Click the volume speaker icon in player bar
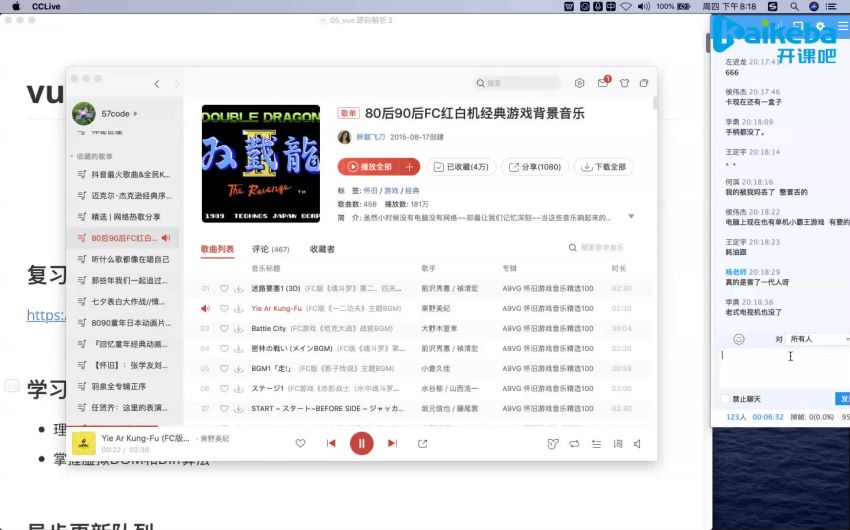 click(638, 444)
